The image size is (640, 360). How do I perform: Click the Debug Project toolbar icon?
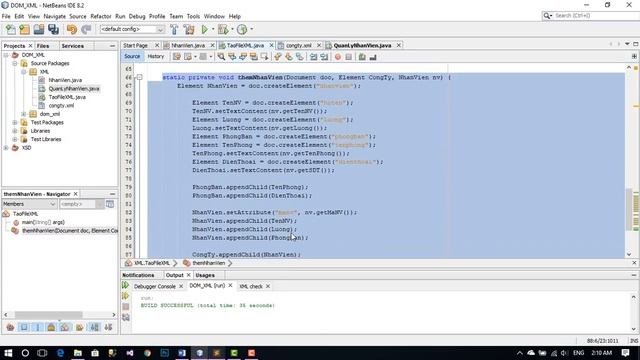click(223, 29)
